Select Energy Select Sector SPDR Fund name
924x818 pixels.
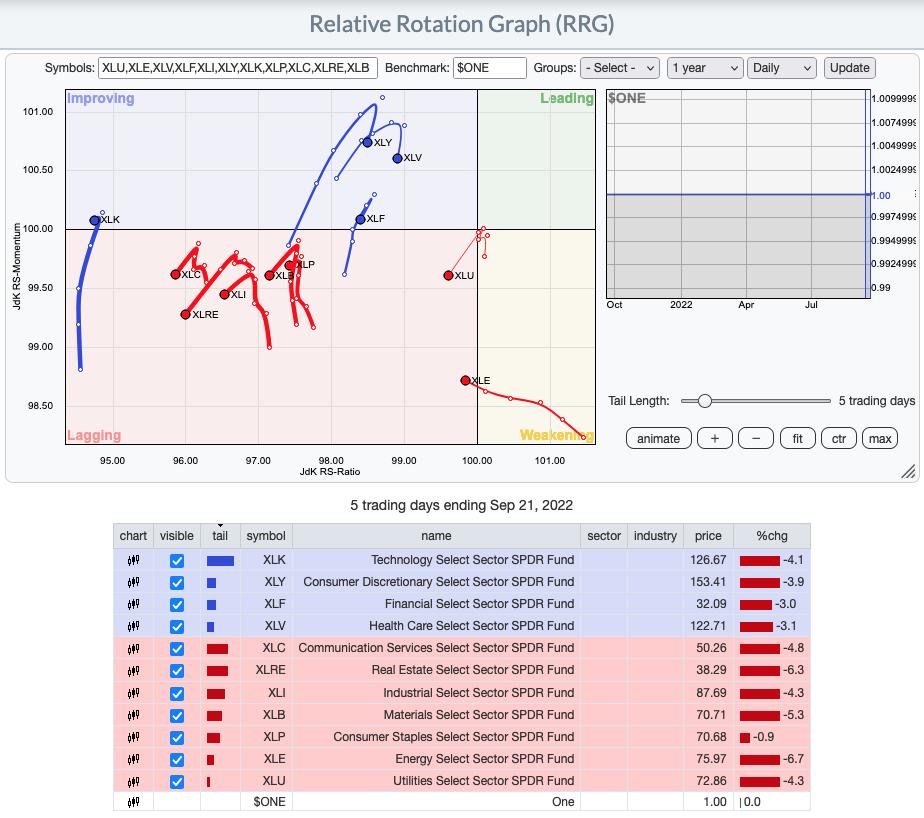(x=484, y=758)
